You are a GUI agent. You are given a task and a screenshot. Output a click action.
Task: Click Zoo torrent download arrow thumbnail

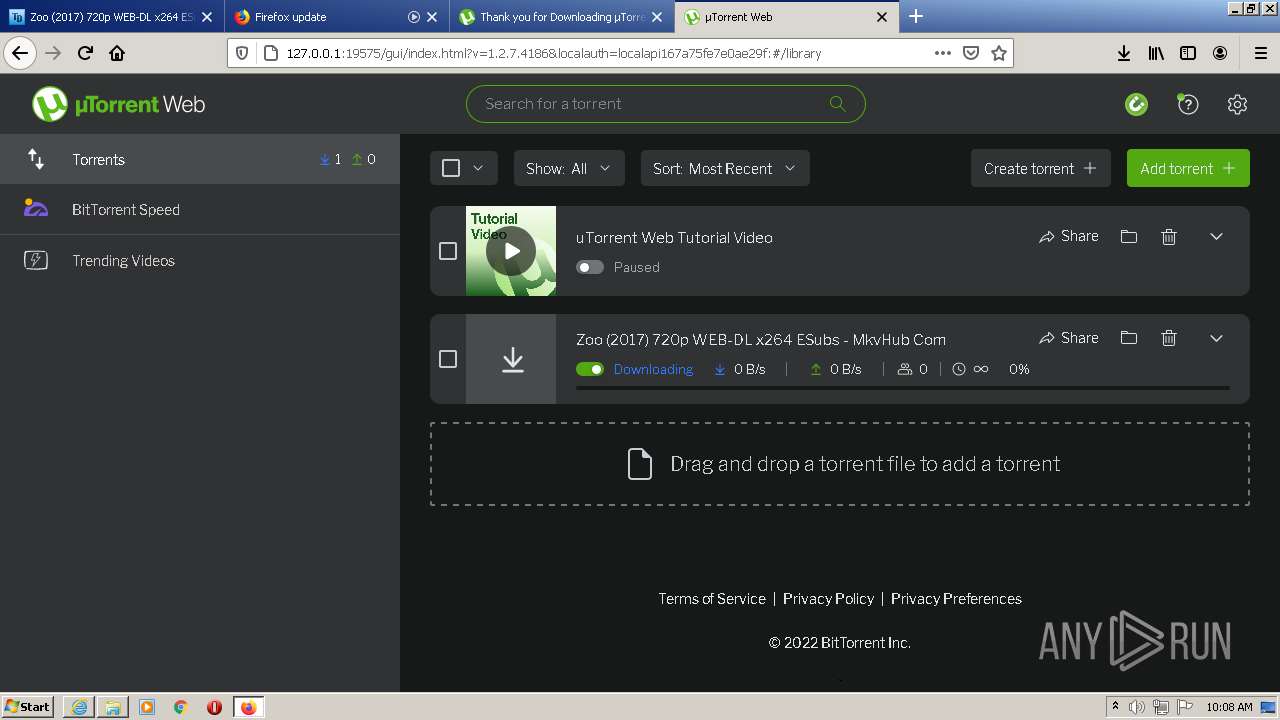(x=511, y=359)
